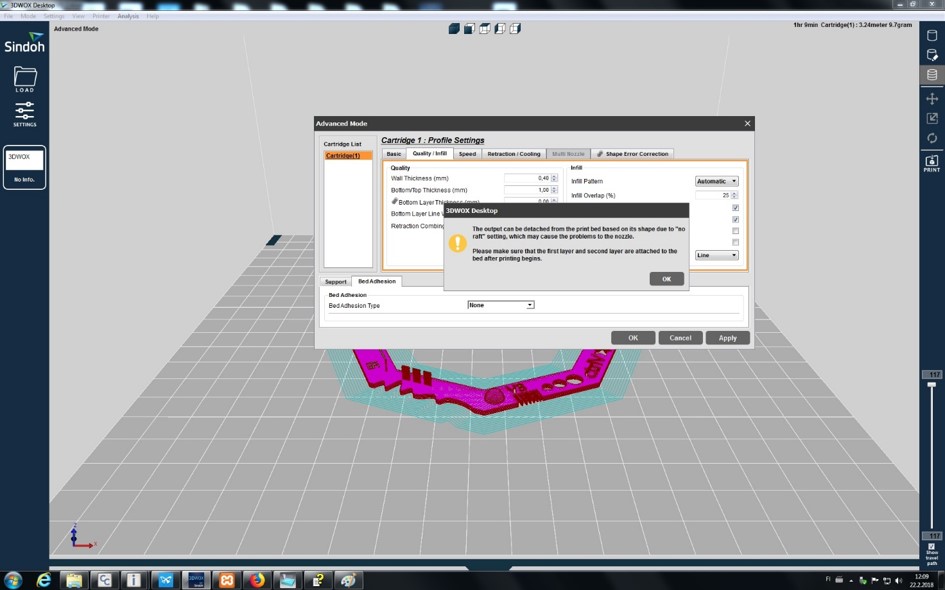Click Cancel in the Advanced Mode dialog
The width and height of the screenshot is (945, 590).
[680, 337]
